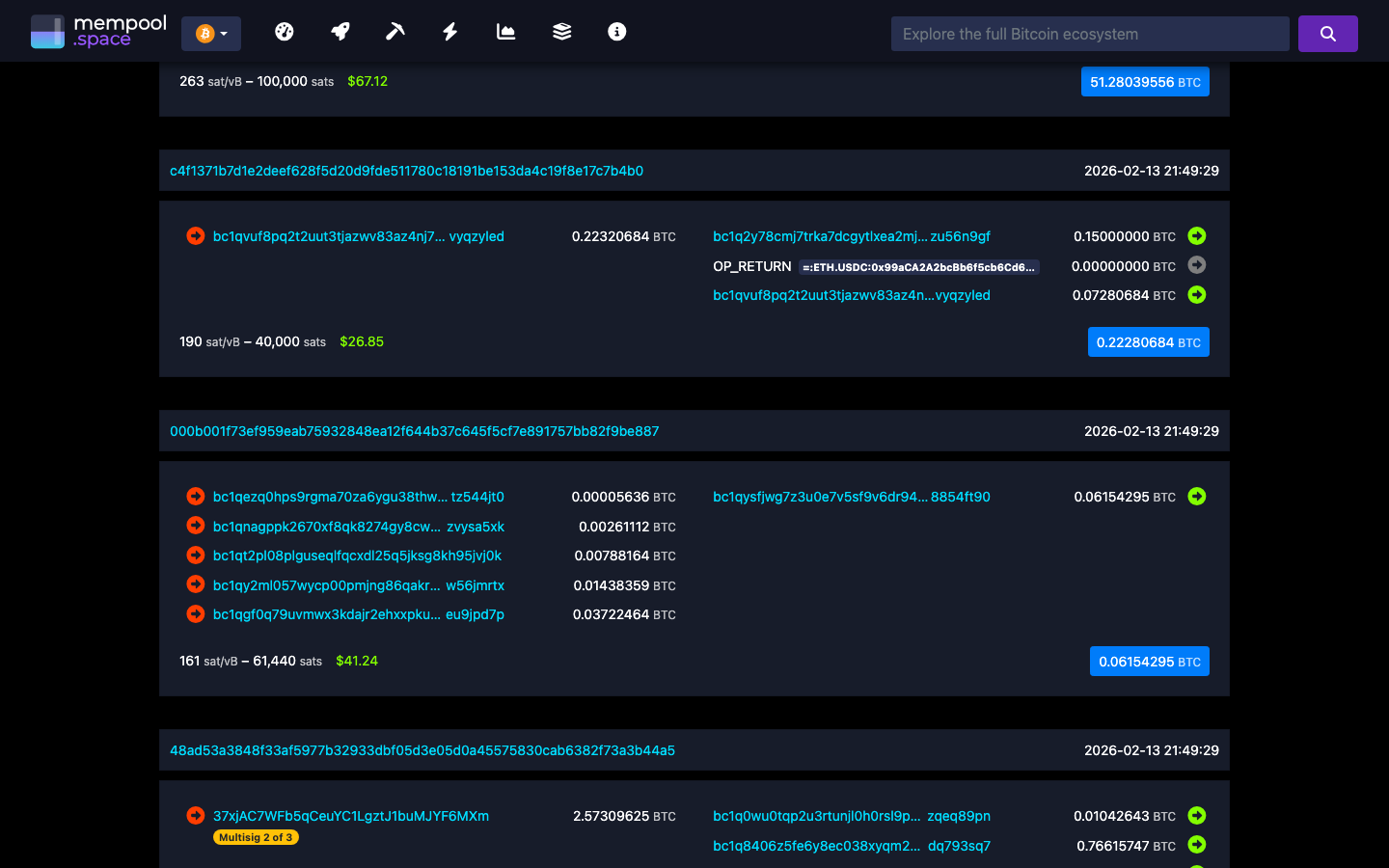Click the Explore Bitcoin ecosystem search field
The image size is (1389, 868).
click(1089, 33)
